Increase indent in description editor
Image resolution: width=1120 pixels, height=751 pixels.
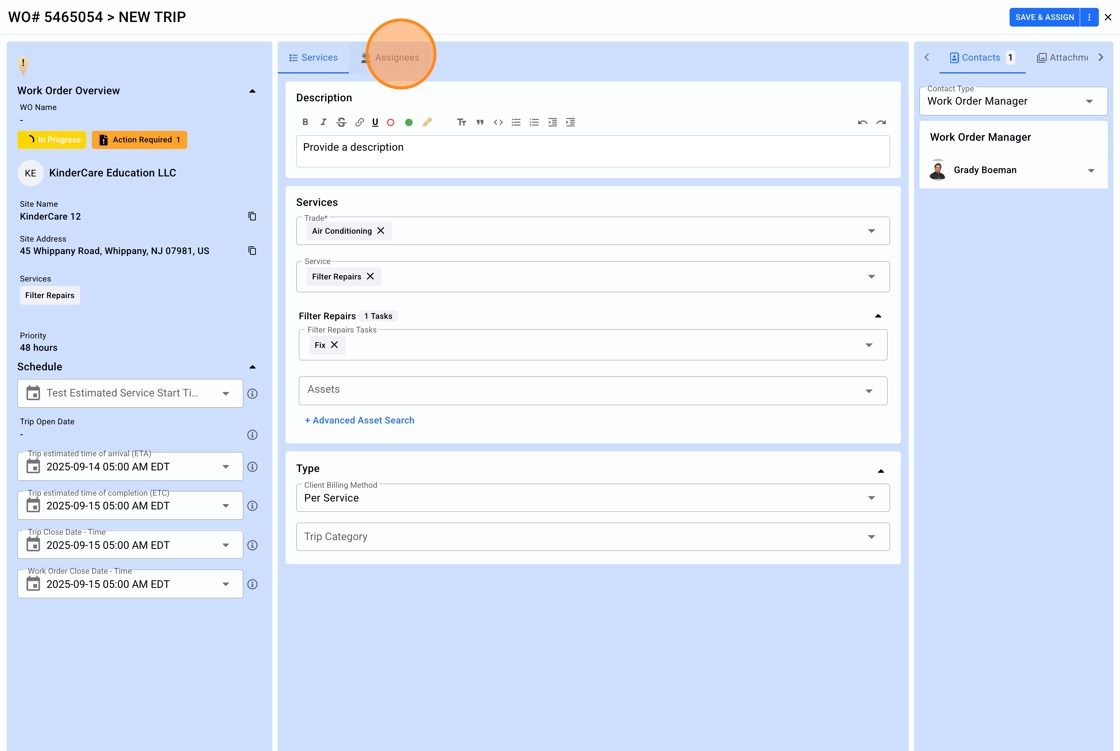570,122
